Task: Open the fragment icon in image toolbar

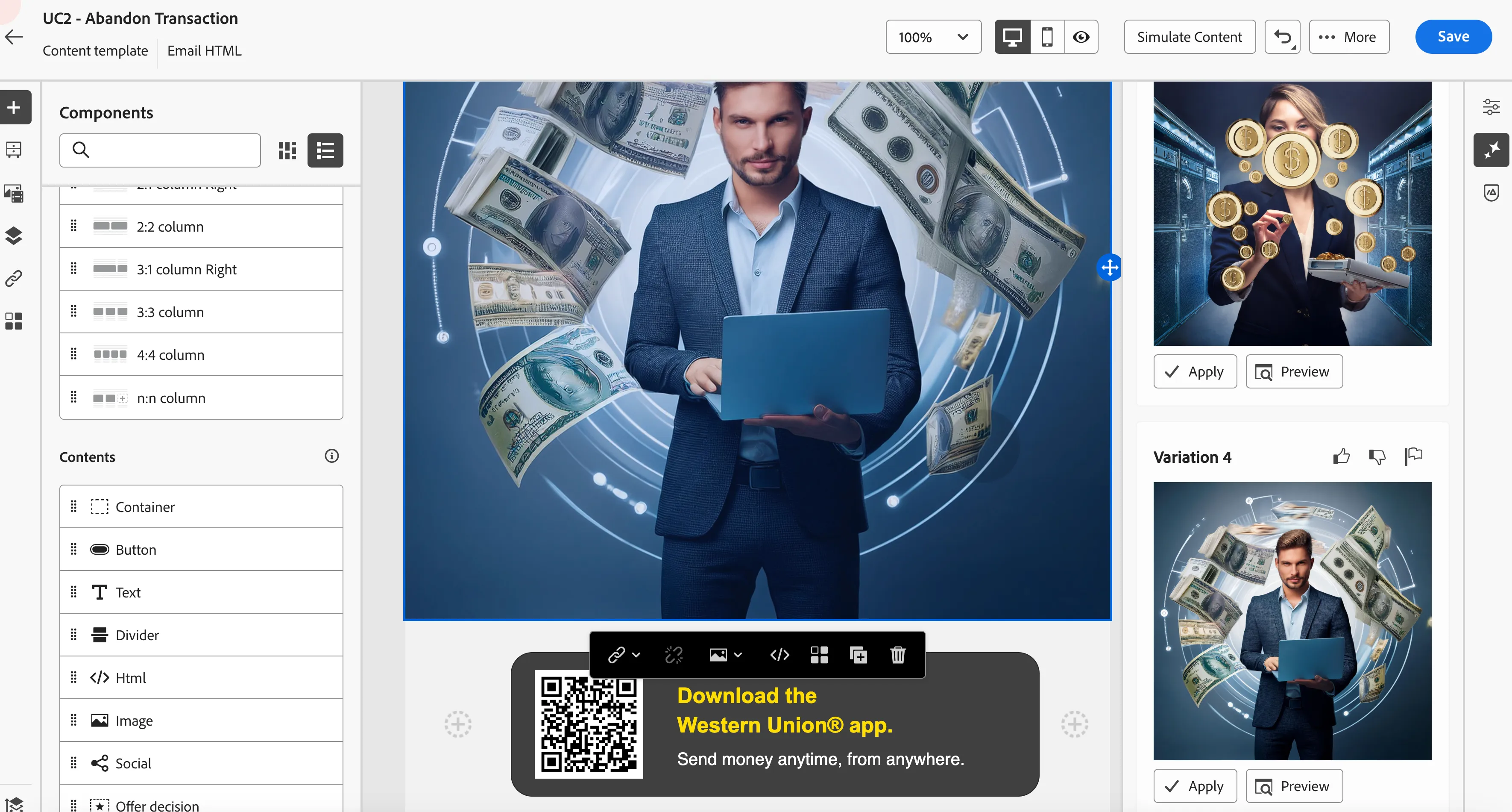Action: tap(819, 655)
